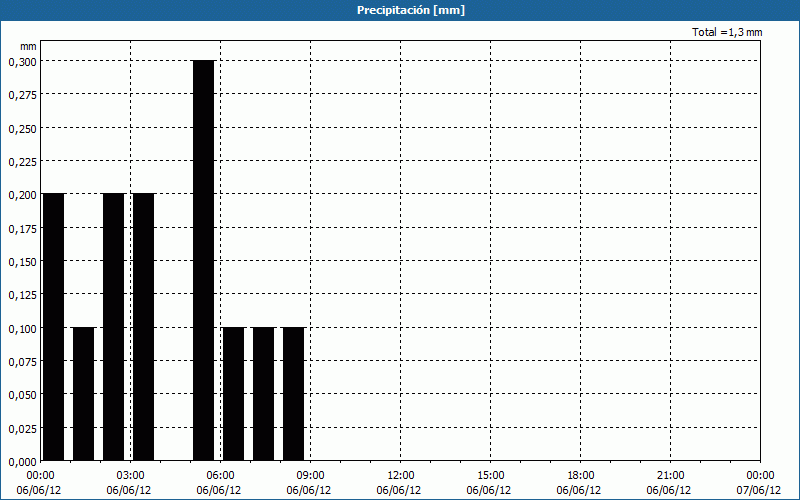Click the 00:00 07/06/12 end label
800x500 pixels.
click(x=758, y=483)
